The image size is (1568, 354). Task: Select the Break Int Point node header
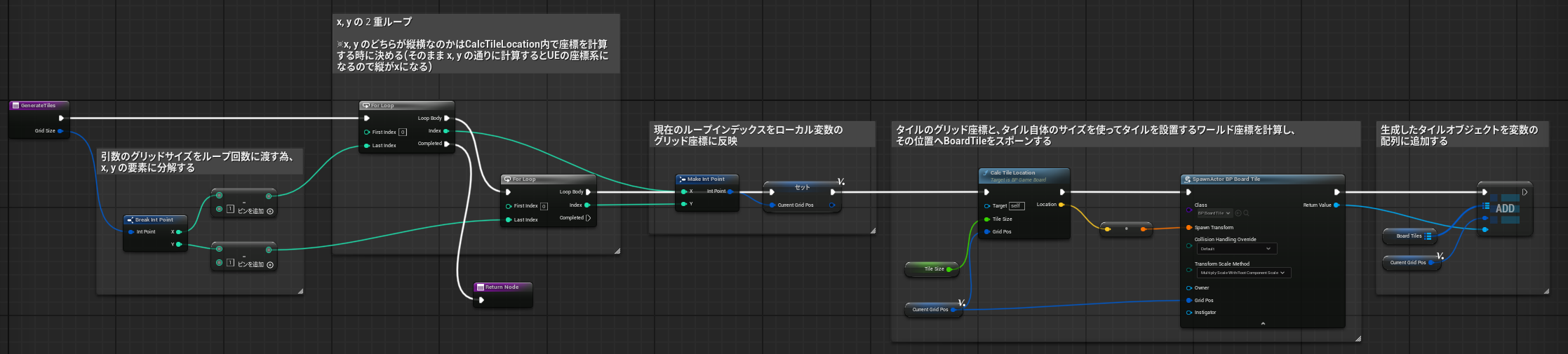pos(154,220)
